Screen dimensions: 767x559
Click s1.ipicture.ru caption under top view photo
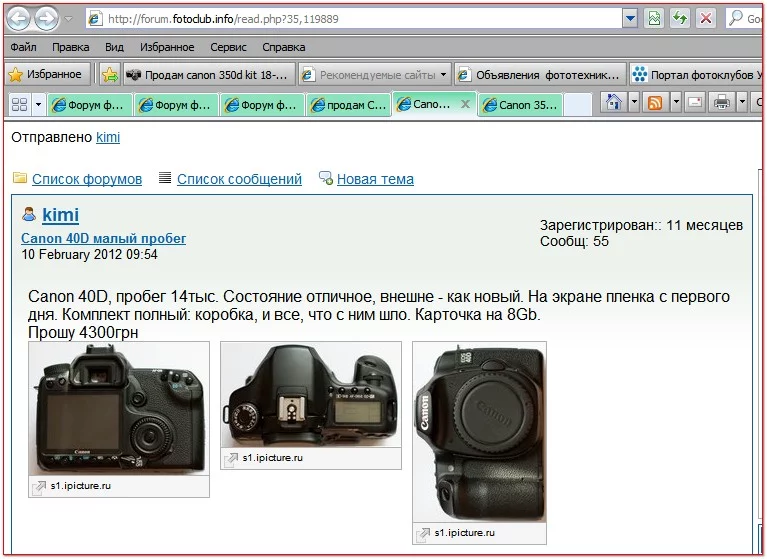pyautogui.click(x=272, y=458)
